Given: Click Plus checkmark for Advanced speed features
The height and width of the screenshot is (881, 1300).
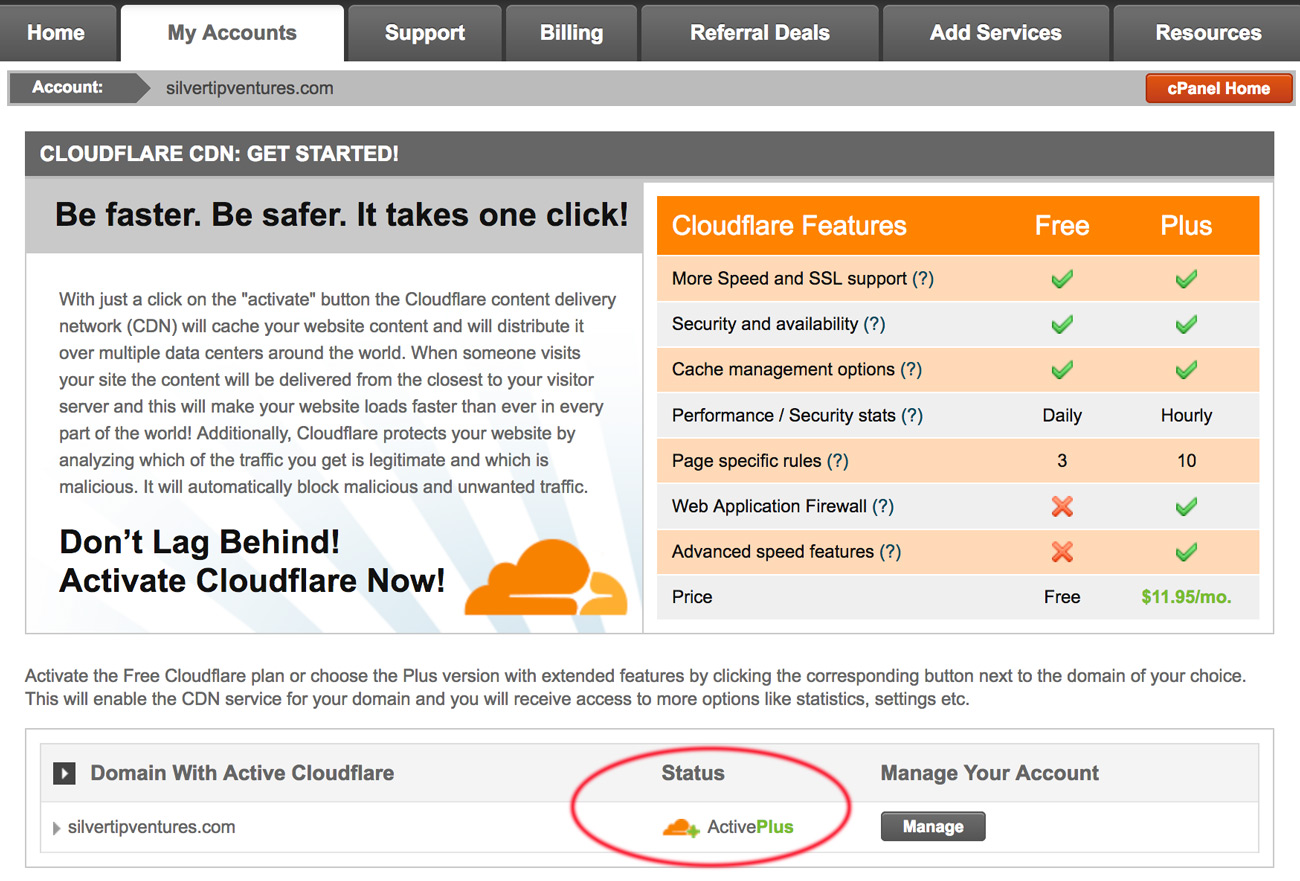Looking at the screenshot, I should pos(1186,552).
